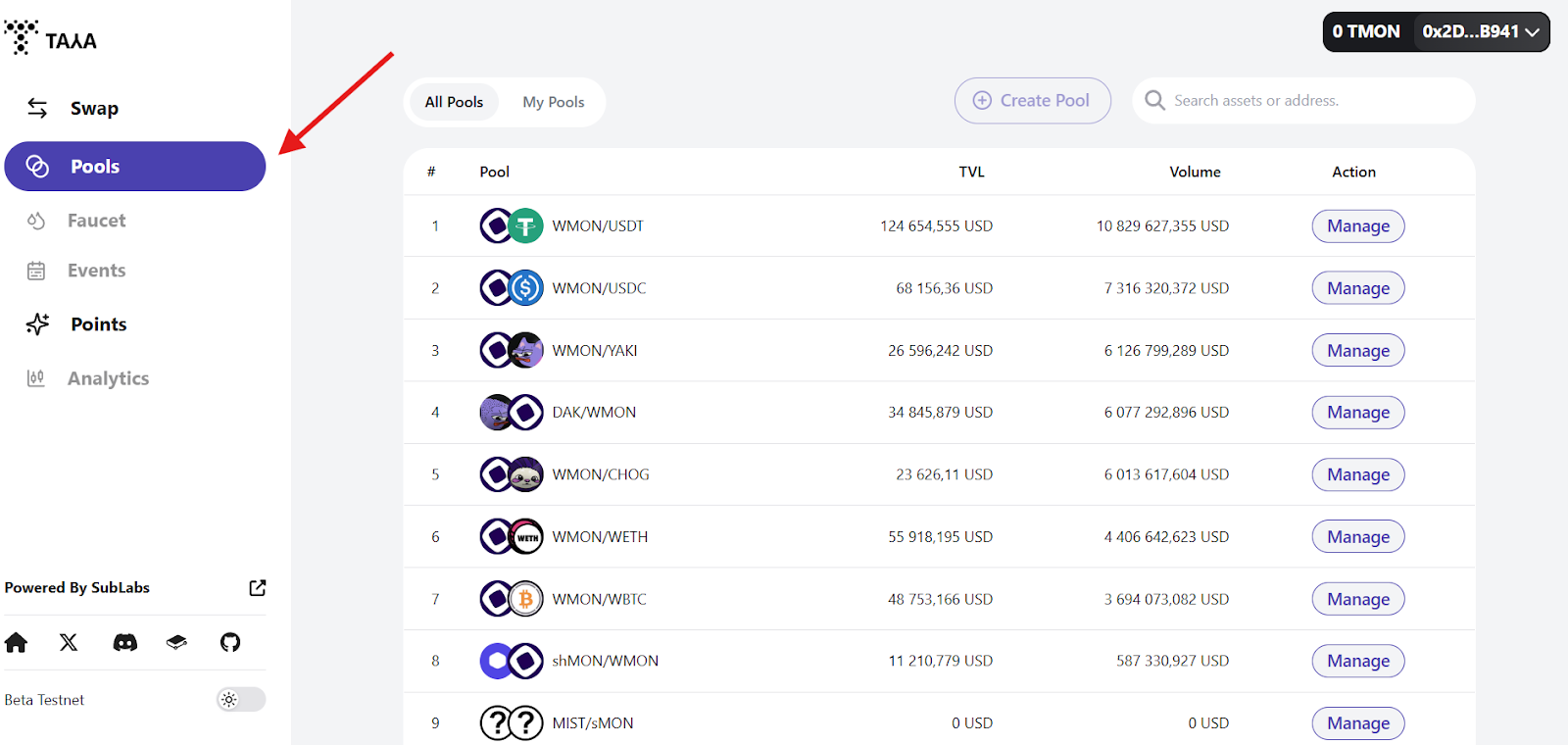Manage the MIST/sMON pool
This screenshot has height=745, width=1568.
[1358, 723]
